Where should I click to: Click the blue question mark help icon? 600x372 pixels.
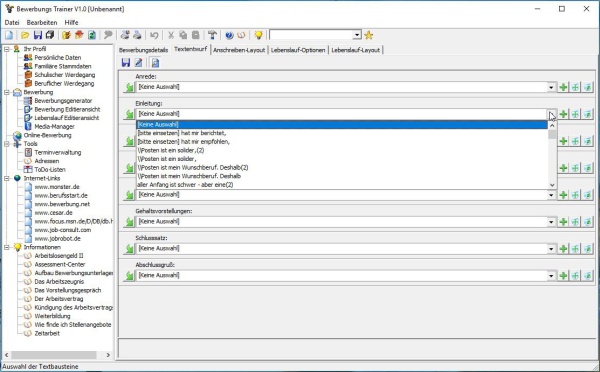pos(229,35)
